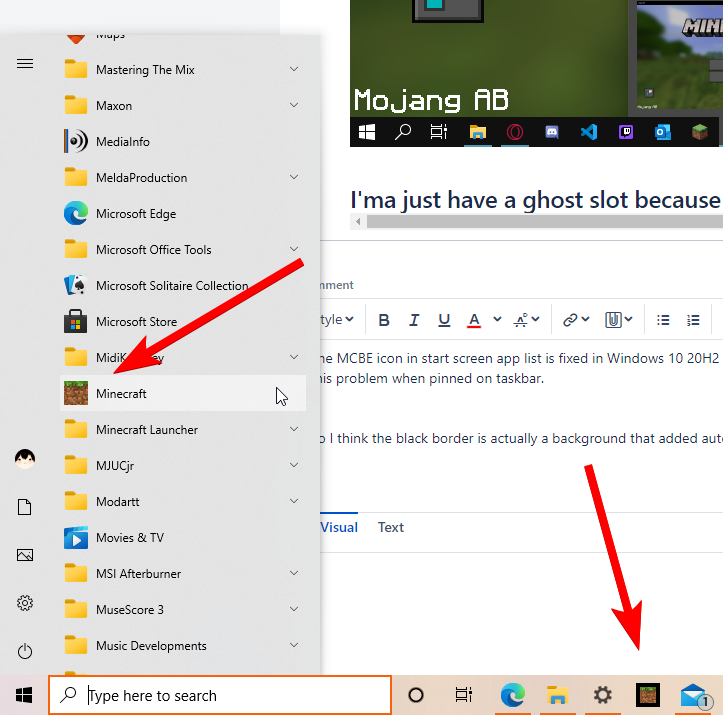Viewport: 723px width, 715px height.
Task: Switch to the Text editor tab
Action: coord(391,527)
